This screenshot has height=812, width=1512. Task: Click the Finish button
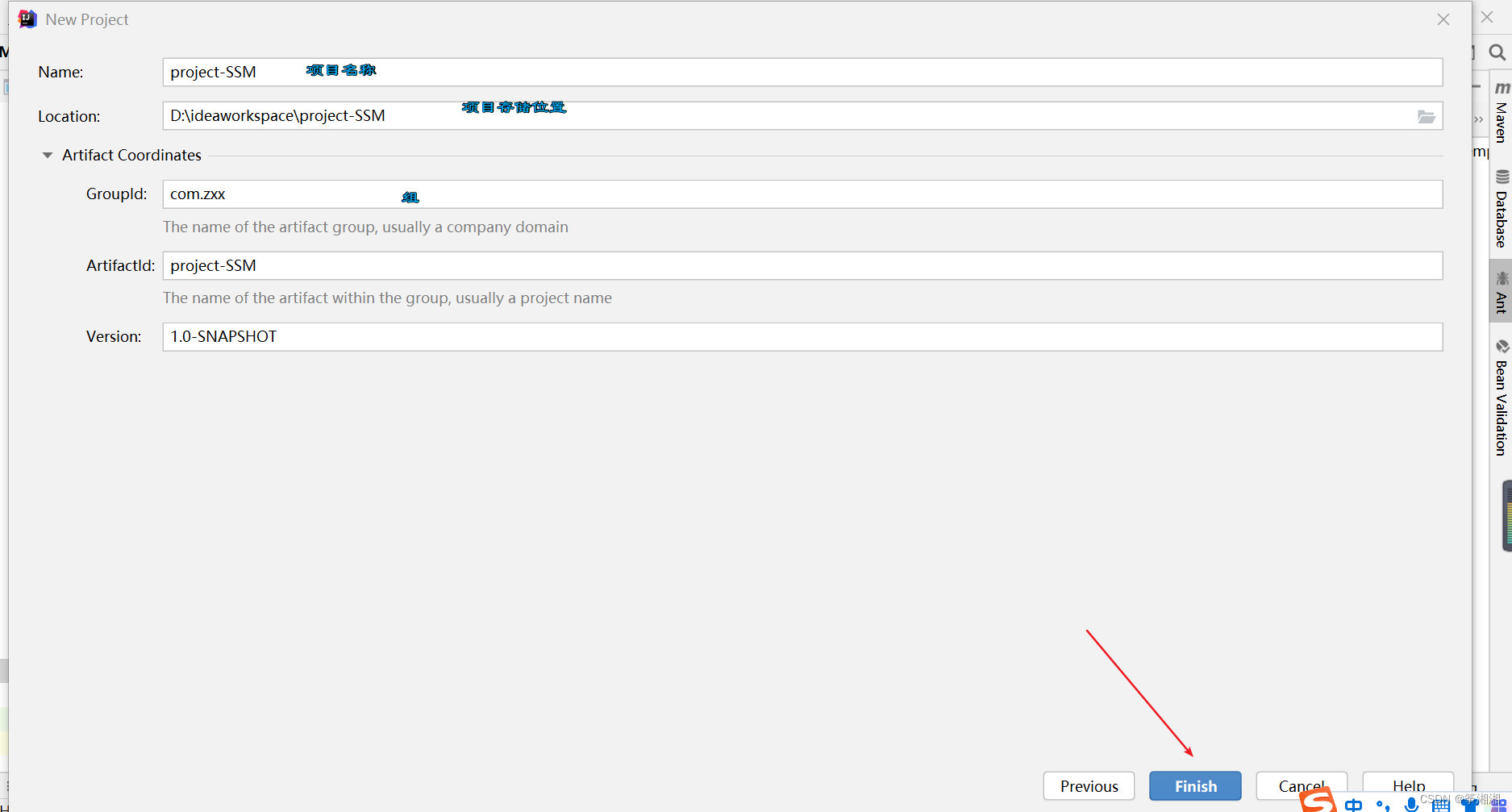click(x=1195, y=786)
